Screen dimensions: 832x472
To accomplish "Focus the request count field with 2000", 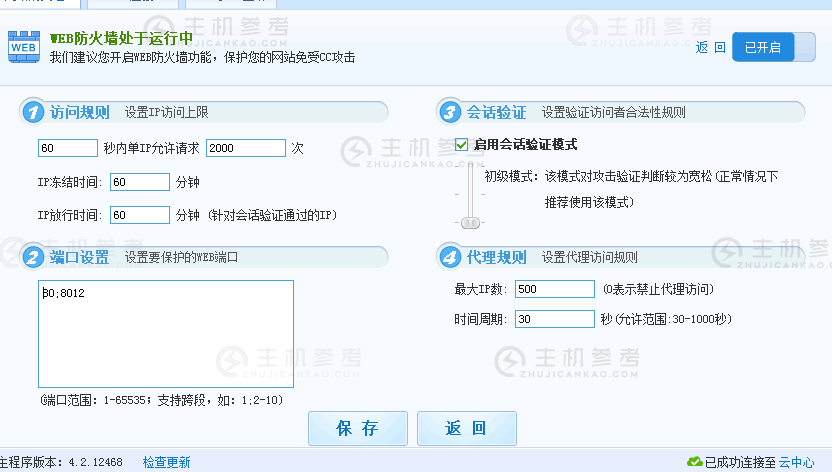I will tap(246, 148).
